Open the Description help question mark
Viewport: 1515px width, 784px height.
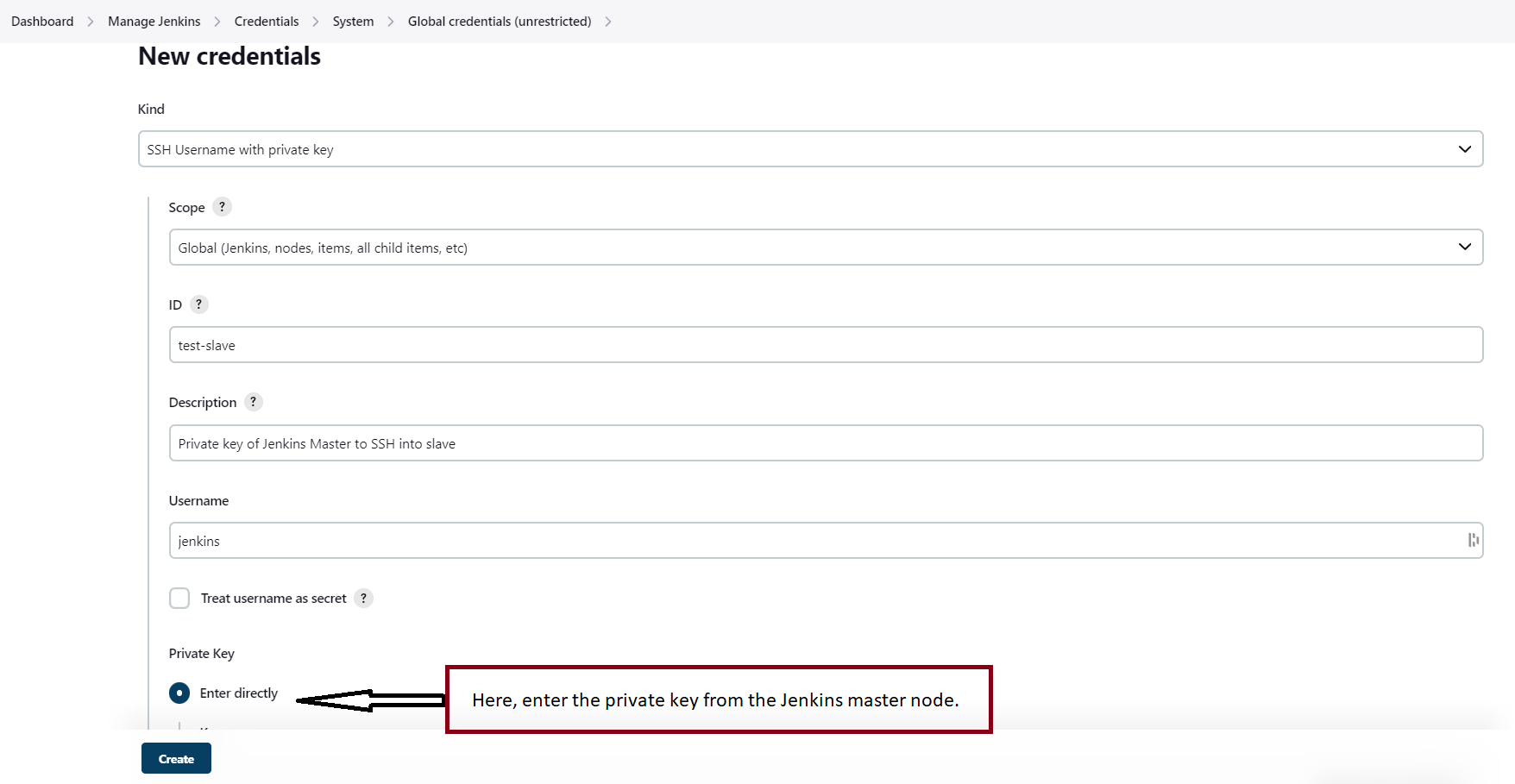pos(253,402)
